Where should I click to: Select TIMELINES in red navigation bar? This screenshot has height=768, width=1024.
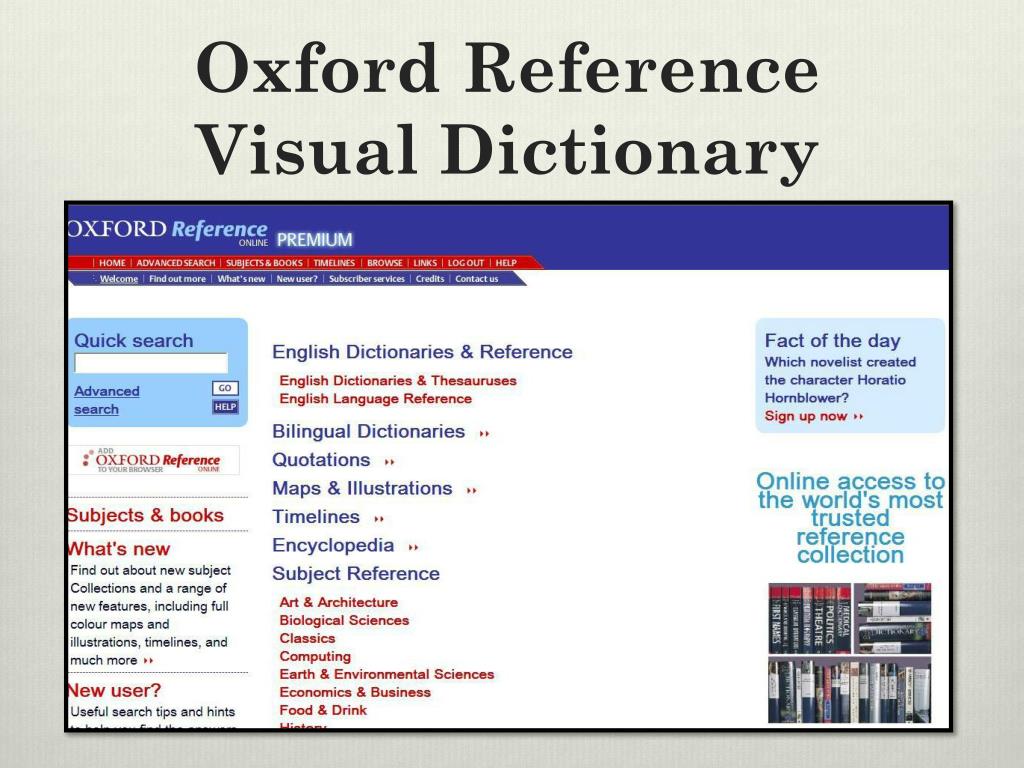[334, 263]
